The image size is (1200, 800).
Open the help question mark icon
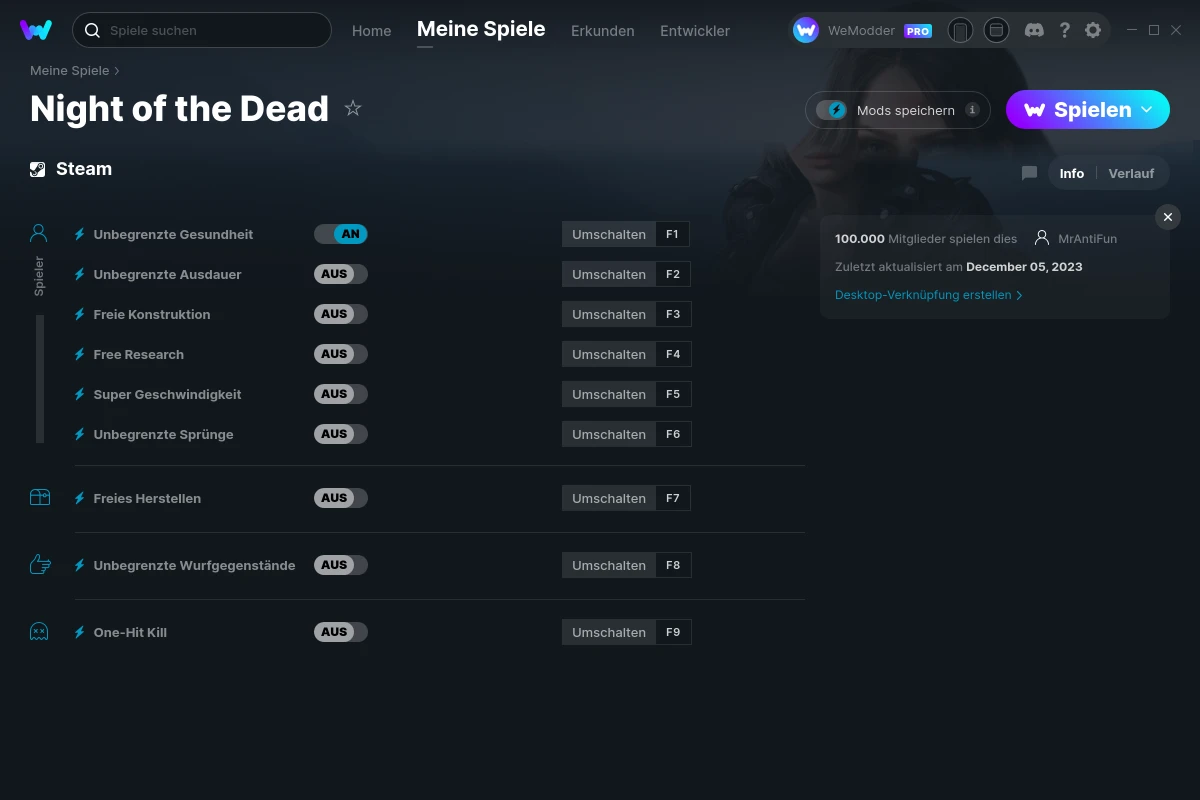tap(1065, 30)
